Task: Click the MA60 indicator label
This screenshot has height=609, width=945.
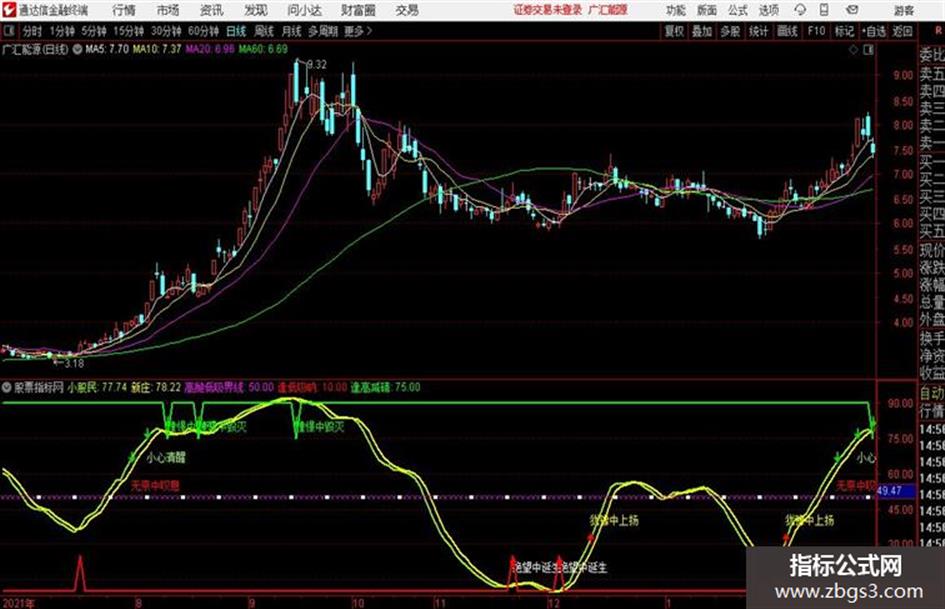Action: click(x=263, y=49)
